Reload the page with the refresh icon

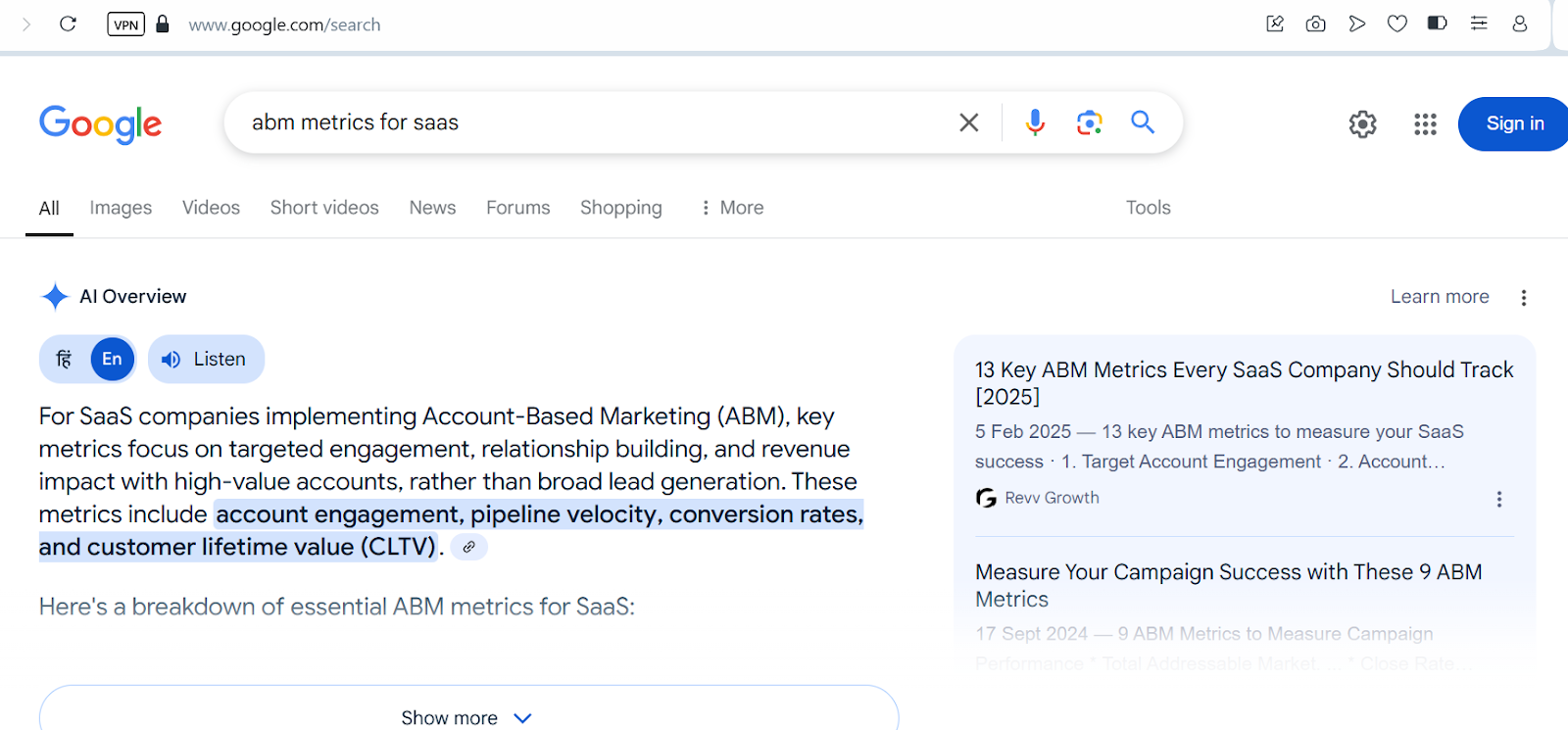[x=68, y=24]
